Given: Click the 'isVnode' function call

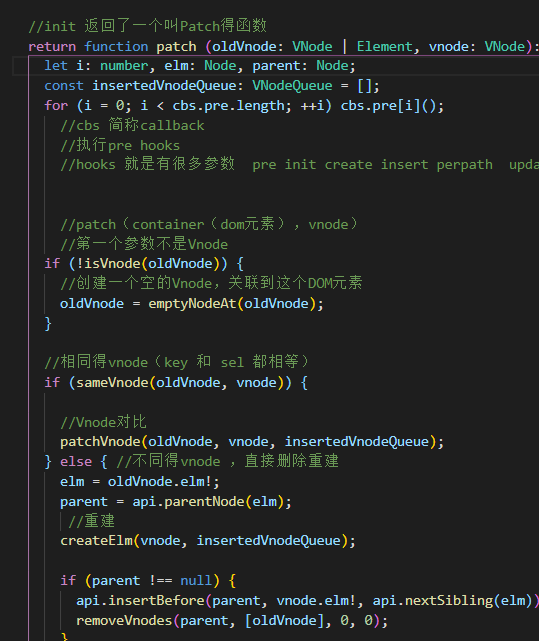Looking at the screenshot, I should (x=112, y=264).
